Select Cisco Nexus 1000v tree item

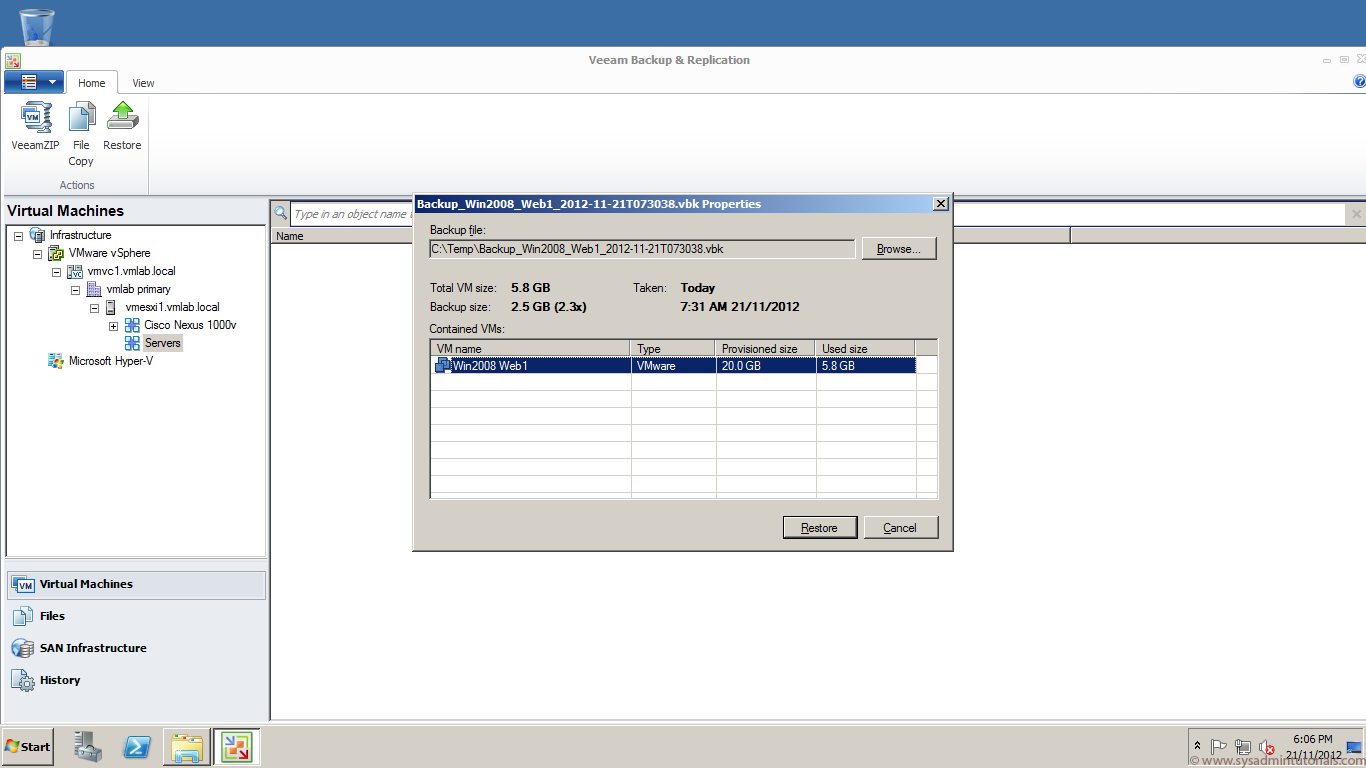click(190, 325)
